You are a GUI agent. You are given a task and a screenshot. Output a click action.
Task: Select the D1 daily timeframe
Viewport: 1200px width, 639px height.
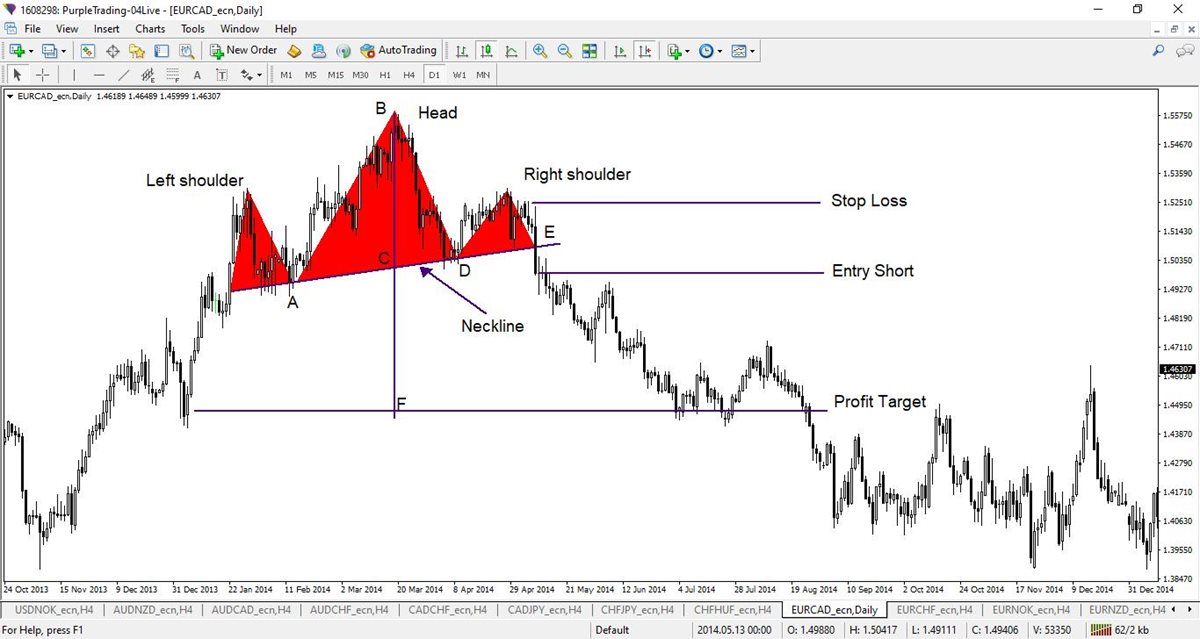434,75
